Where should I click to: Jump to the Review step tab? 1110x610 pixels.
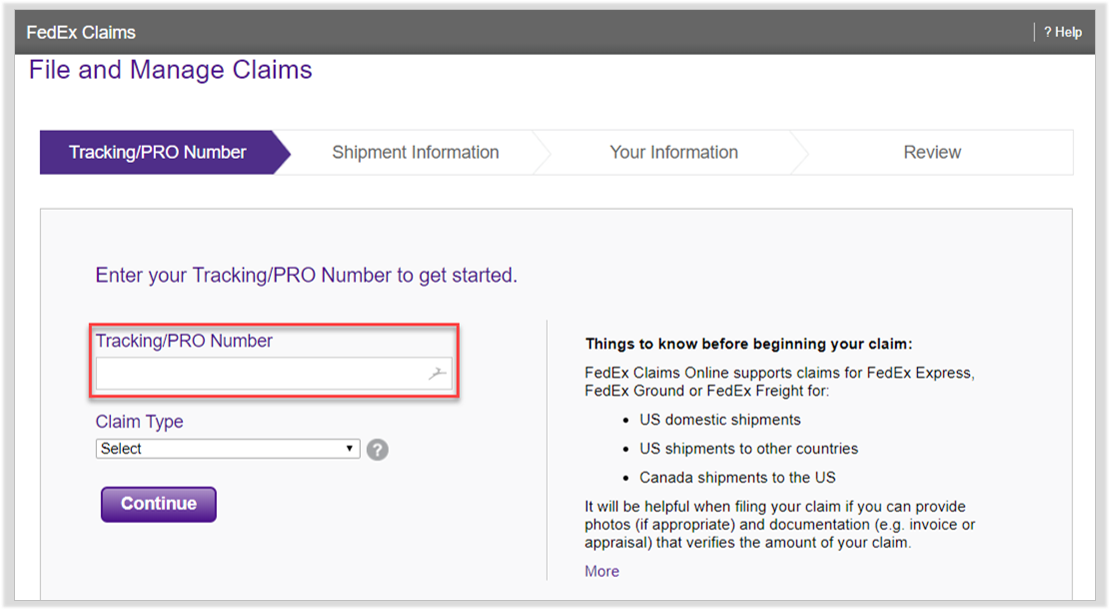[x=932, y=152]
